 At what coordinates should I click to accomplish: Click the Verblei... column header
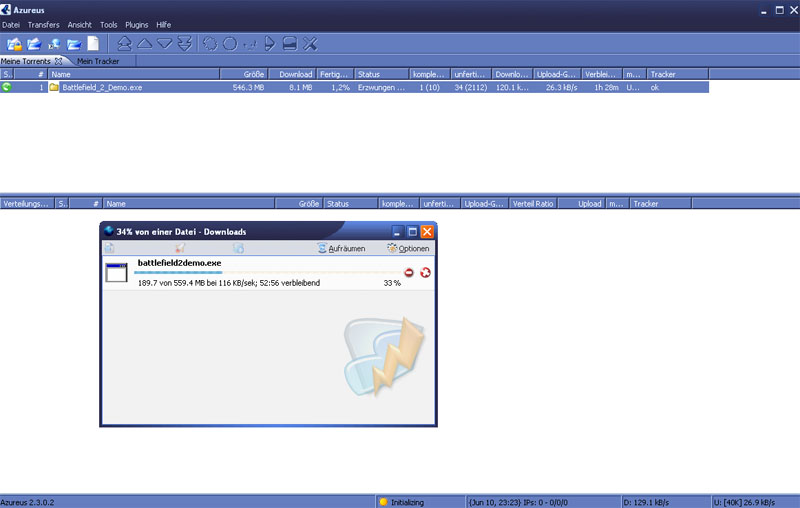point(602,74)
